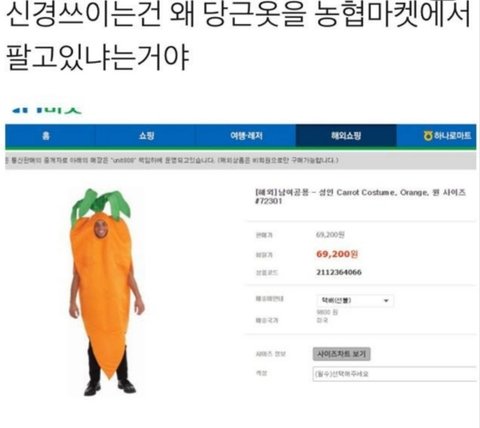Click the gray notice bar text
The width and height of the screenshot is (480, 428).
173,160
